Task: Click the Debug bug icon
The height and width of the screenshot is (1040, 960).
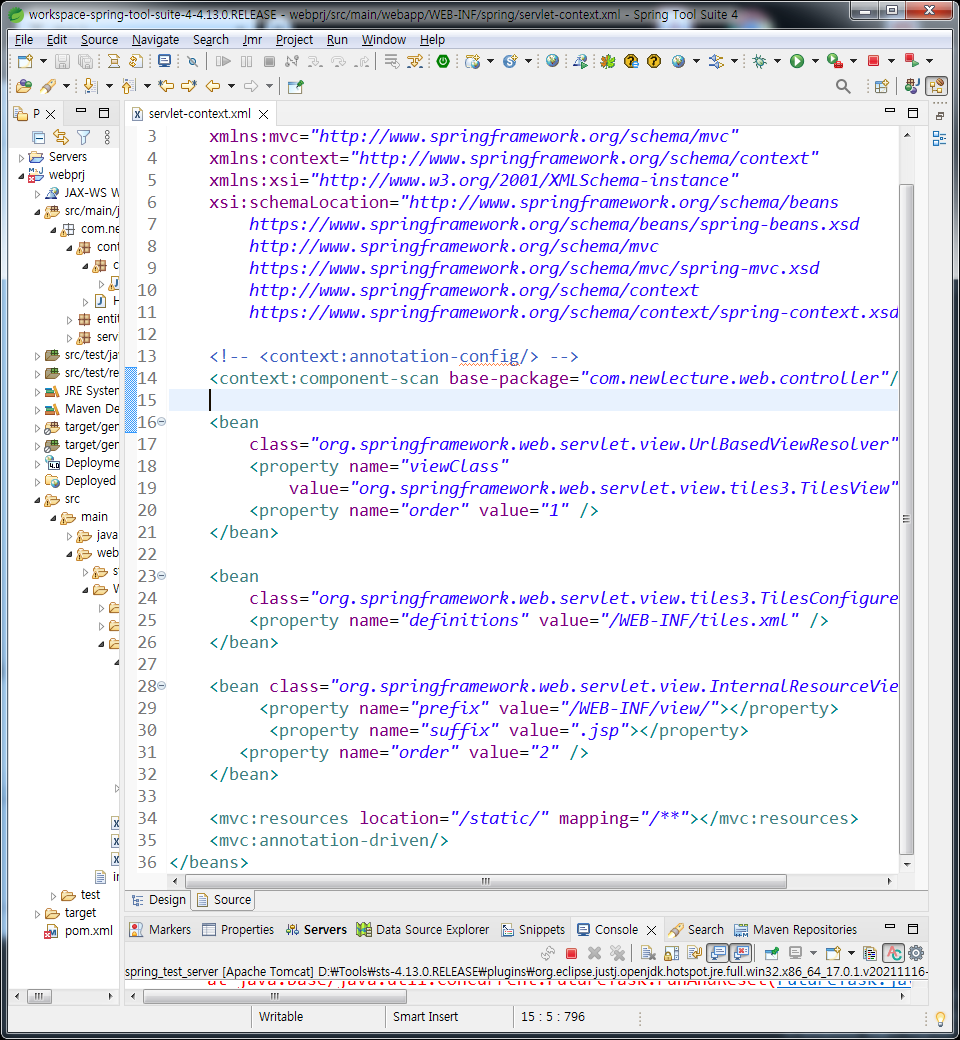Action: tap(759, 62)
